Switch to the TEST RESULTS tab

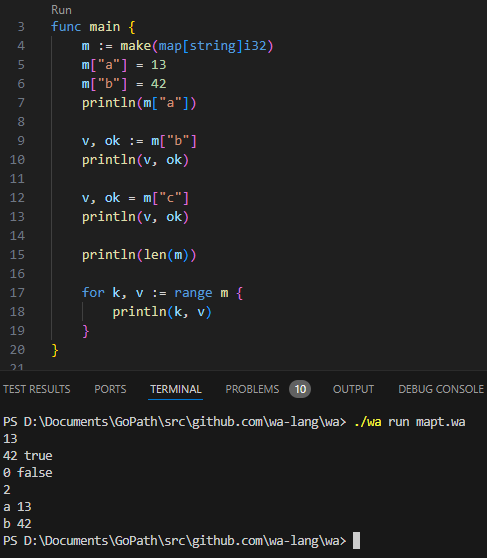[37, 389]
